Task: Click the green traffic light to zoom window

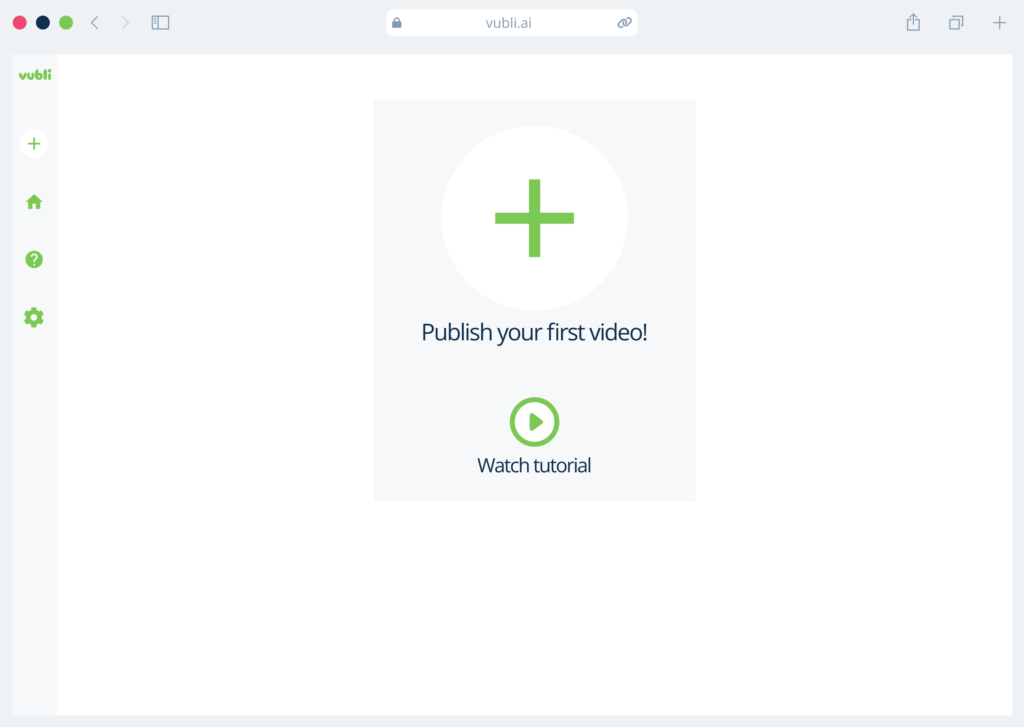Action: click(65, 21)
